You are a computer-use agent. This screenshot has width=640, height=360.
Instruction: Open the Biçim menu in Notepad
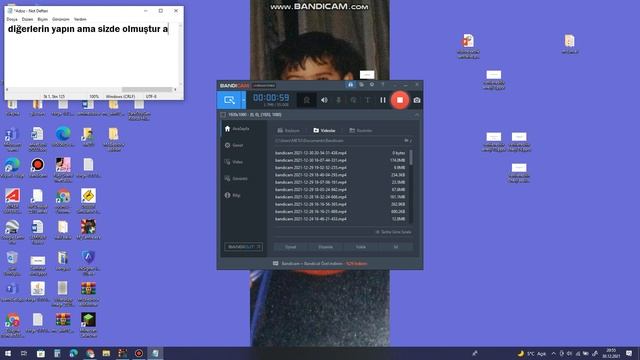(x=42, y=19)
